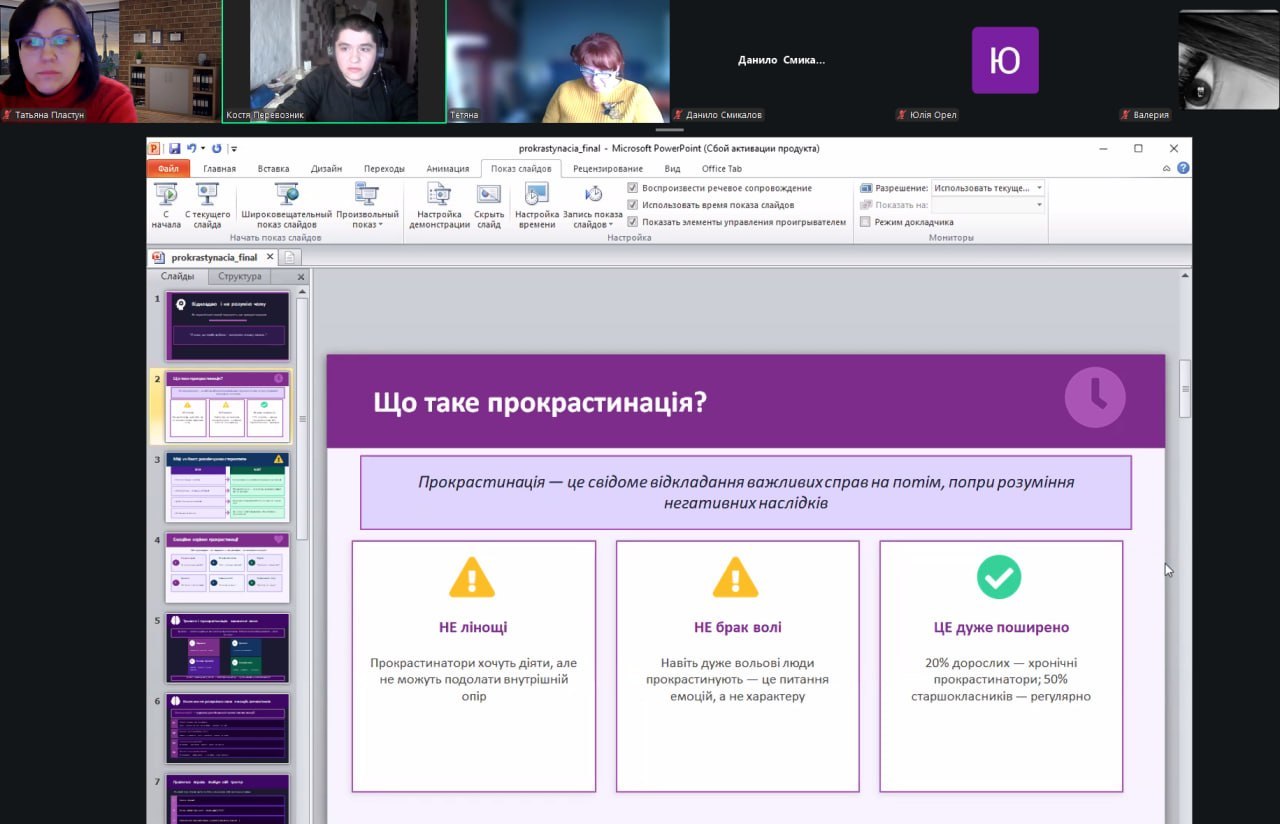This screenshot has width=1280, height=824.
Task: Click the save icon in quick access toolbar
Action: tap(174, 148)
